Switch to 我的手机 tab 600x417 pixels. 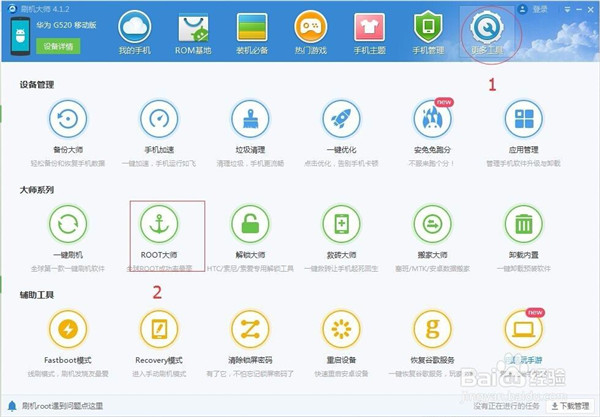pos(139,34)
